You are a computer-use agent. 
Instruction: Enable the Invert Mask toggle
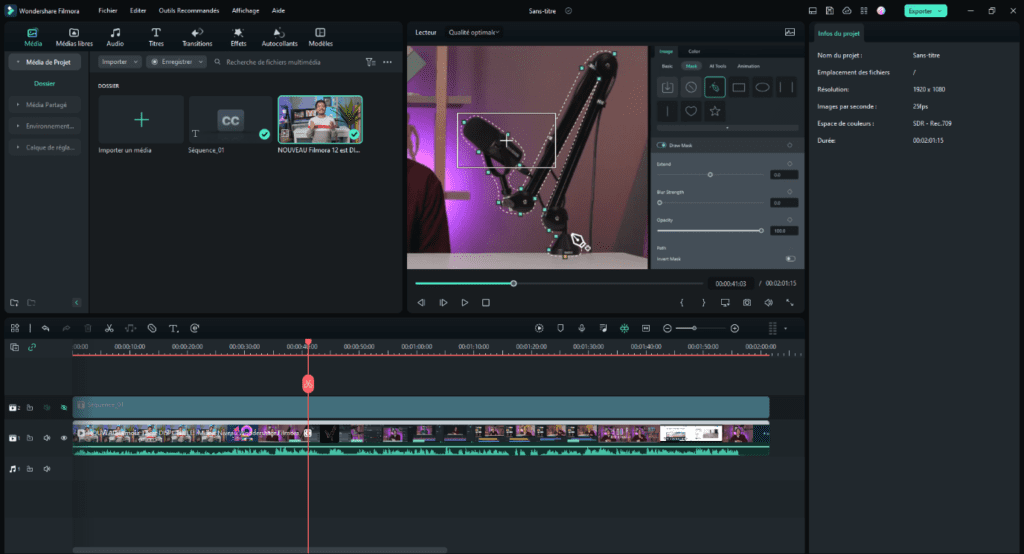(x=790, y=258)
